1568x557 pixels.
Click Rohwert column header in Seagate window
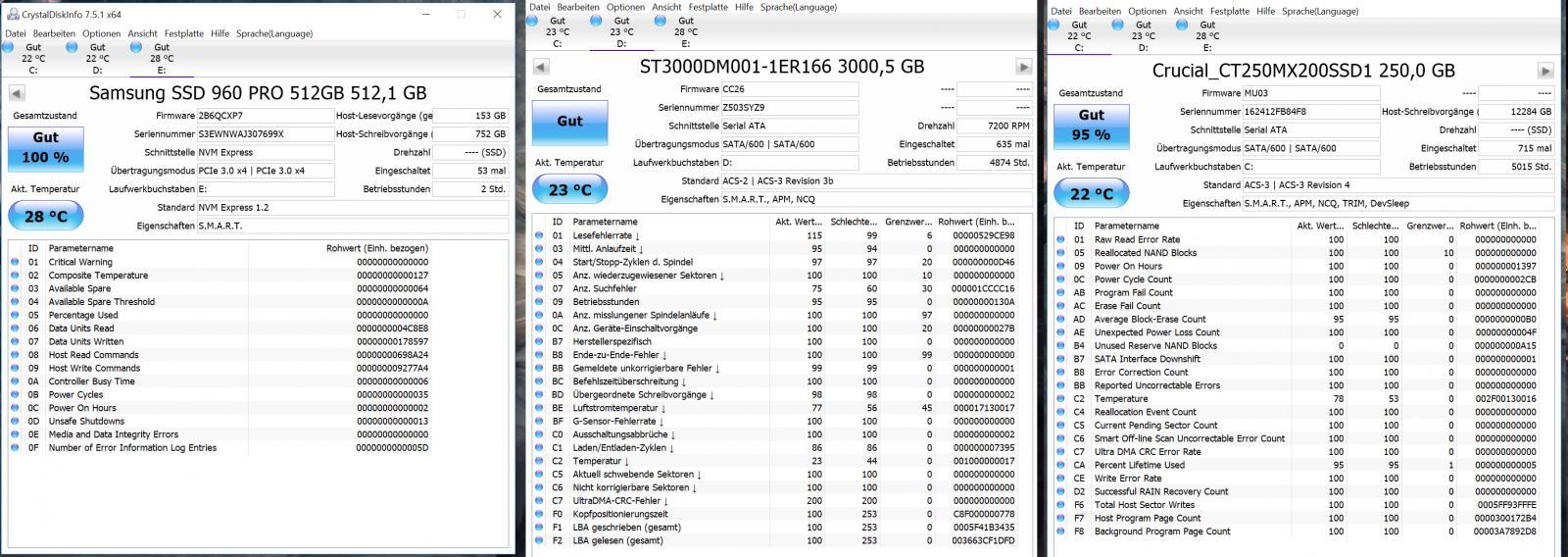pos(977,222)
